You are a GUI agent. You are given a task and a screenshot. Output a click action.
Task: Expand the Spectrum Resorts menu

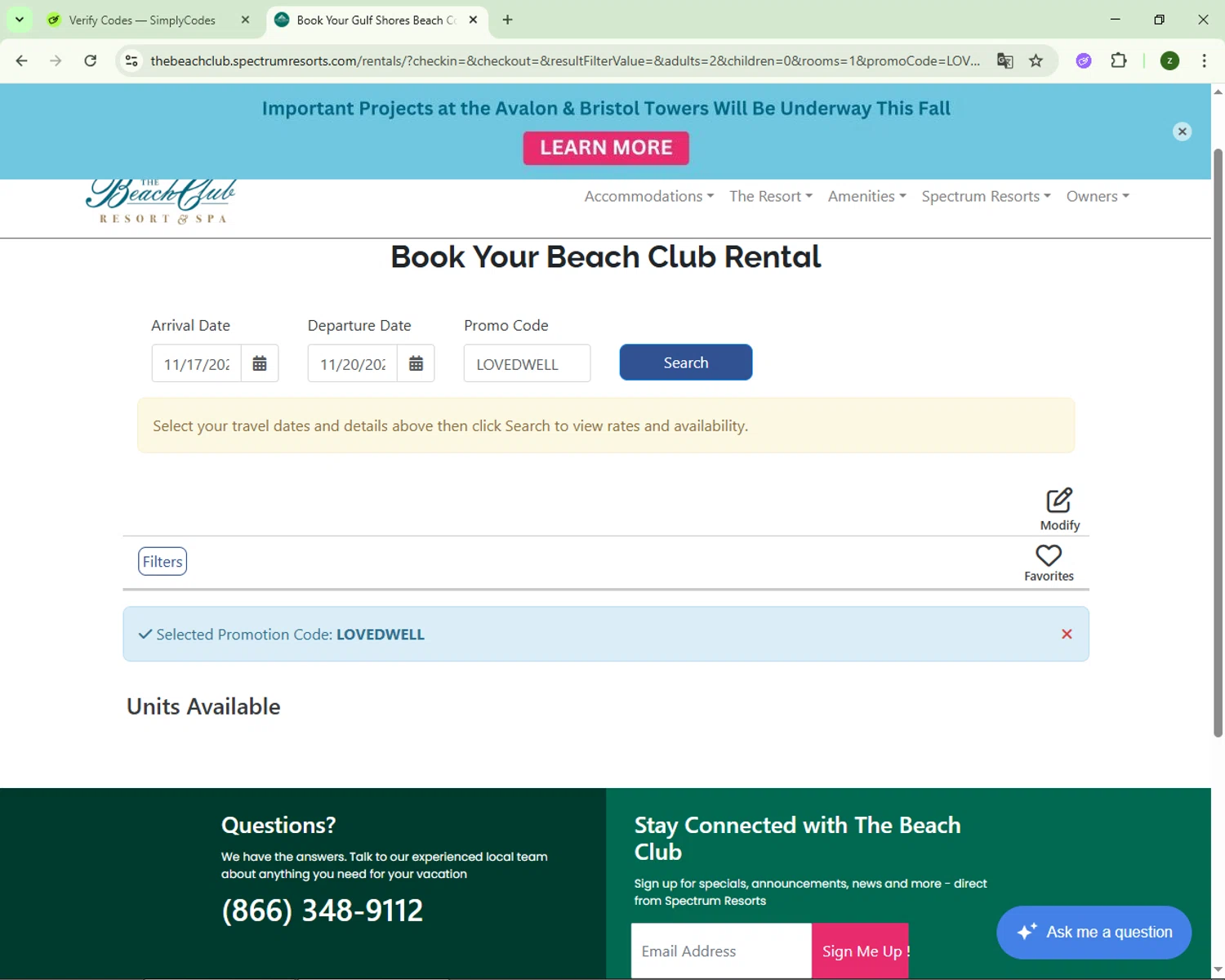point(986,196)
